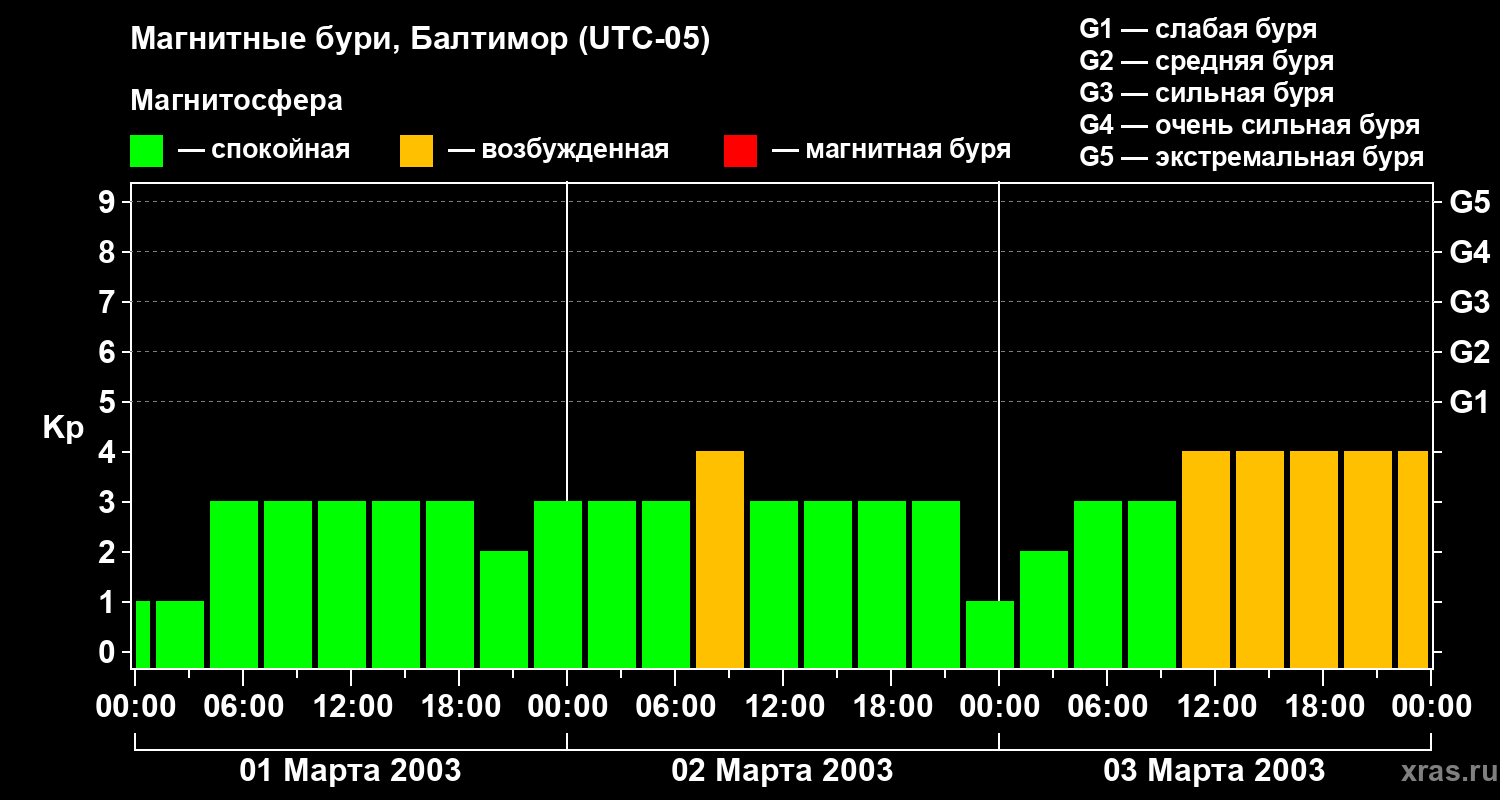Click the 'G4 — очень сильная буря' legend line
This screenshot has height=800, width=1500.
pos(1249,125)
